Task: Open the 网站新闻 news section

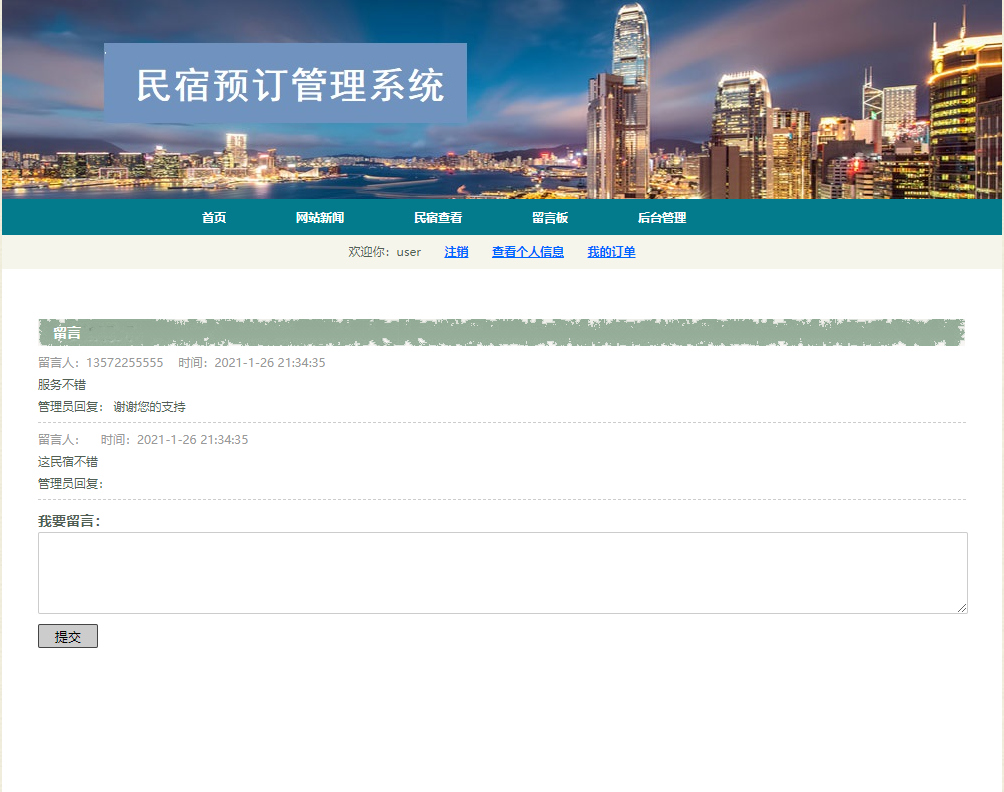Action: (322, 216)
